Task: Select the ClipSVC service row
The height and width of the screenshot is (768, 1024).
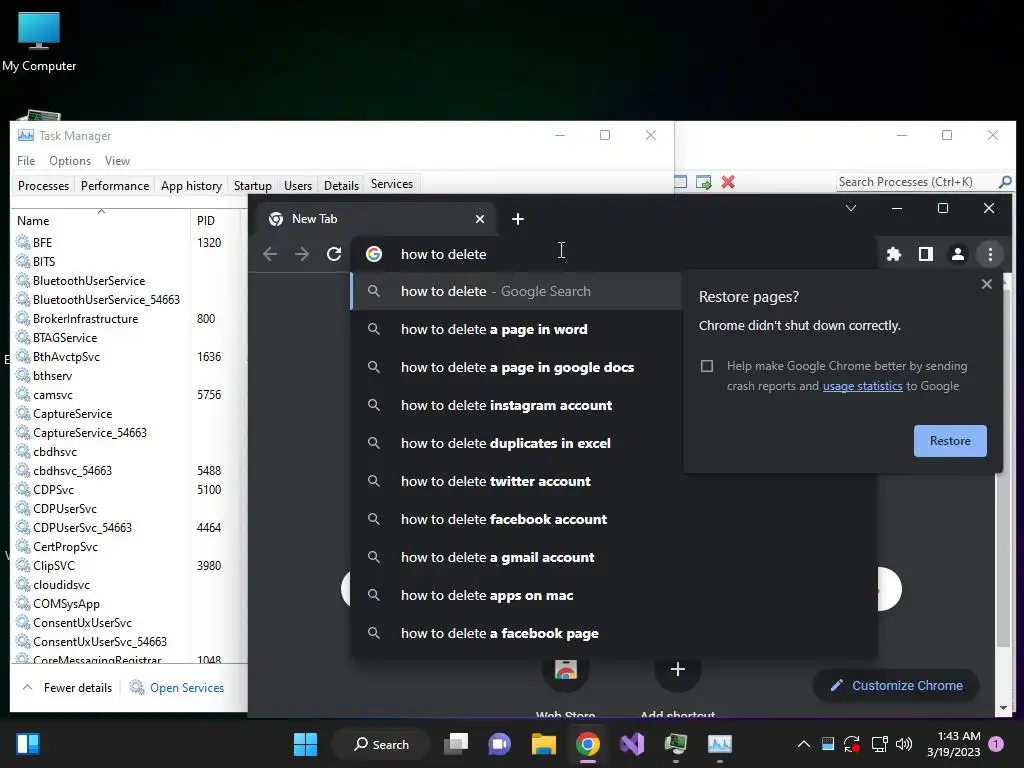Action: point(129,566)
